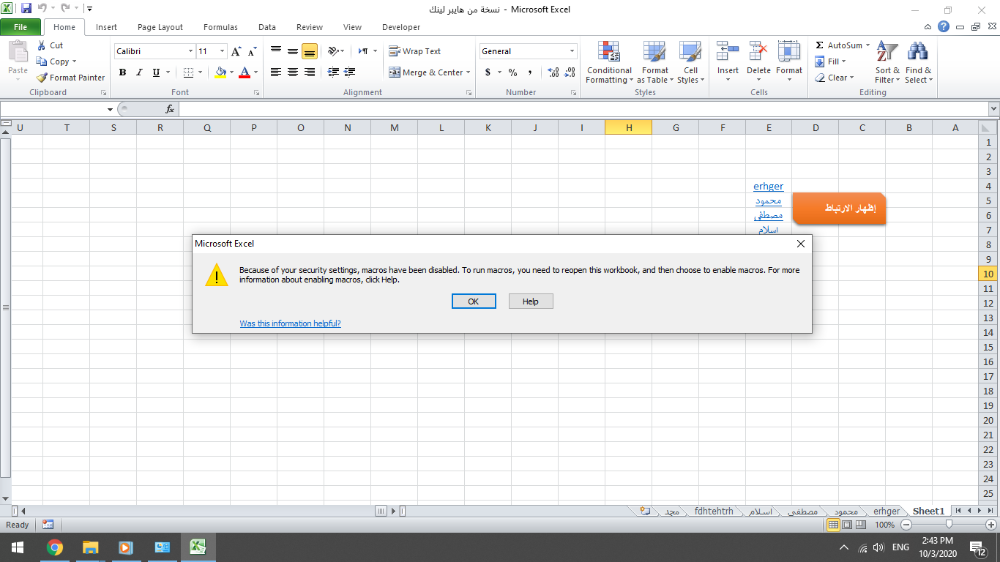Click the Paste clipboard icon
Screen dimensions: 1000x562
click(x=17, y=54)
